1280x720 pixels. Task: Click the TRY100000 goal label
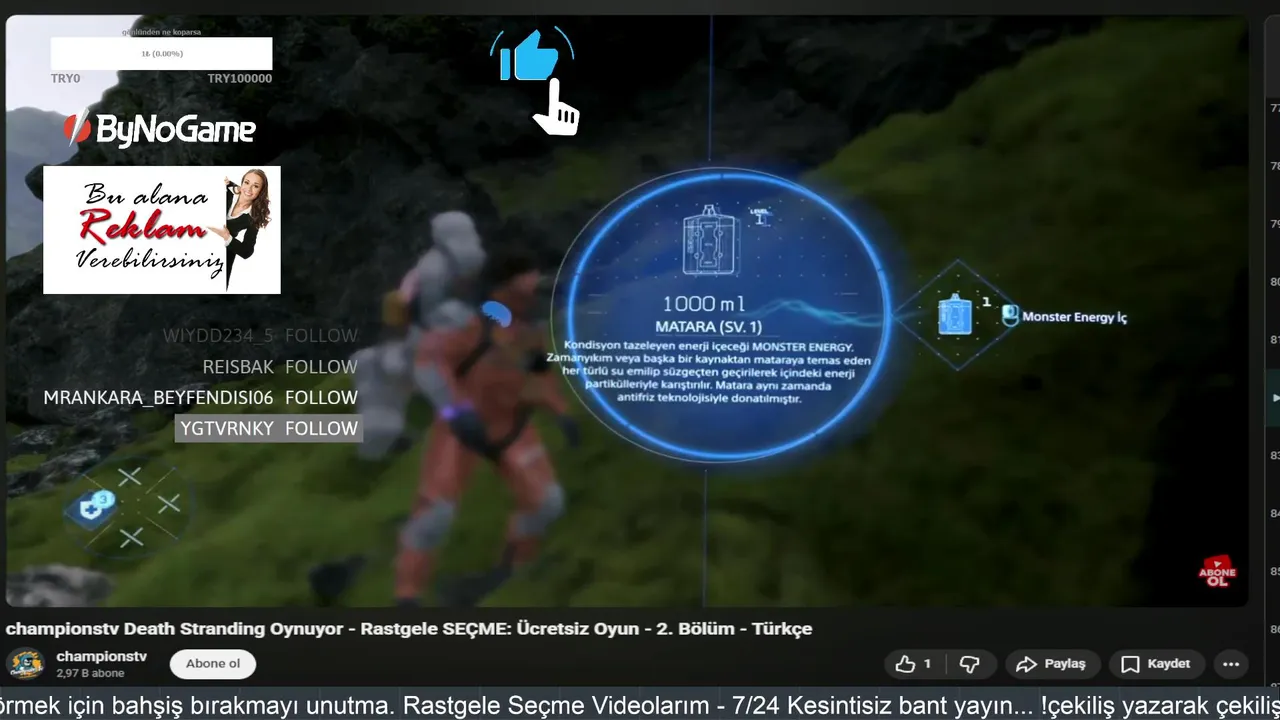click(x=239, y=78)
